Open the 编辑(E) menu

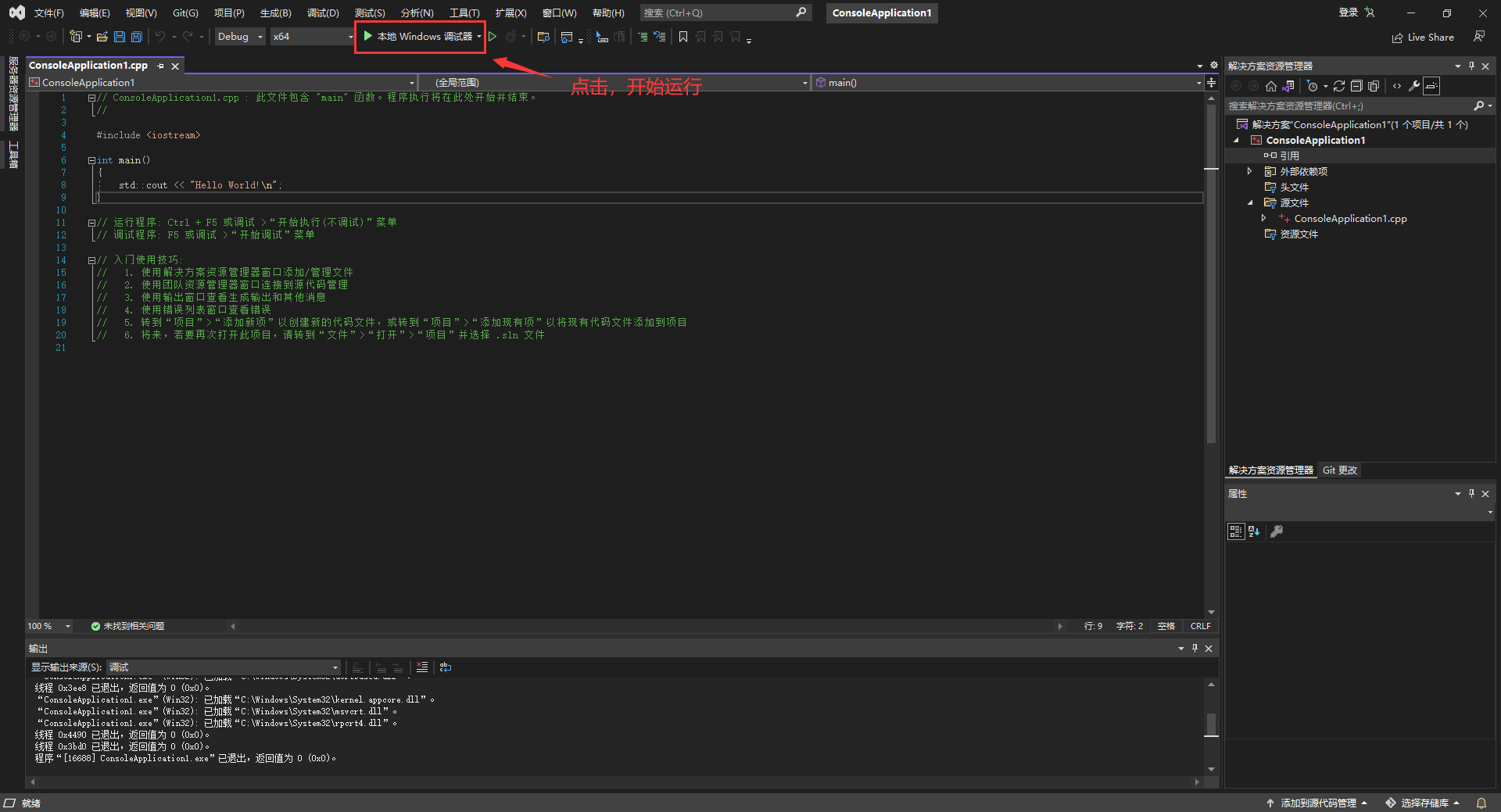(95, 13)
